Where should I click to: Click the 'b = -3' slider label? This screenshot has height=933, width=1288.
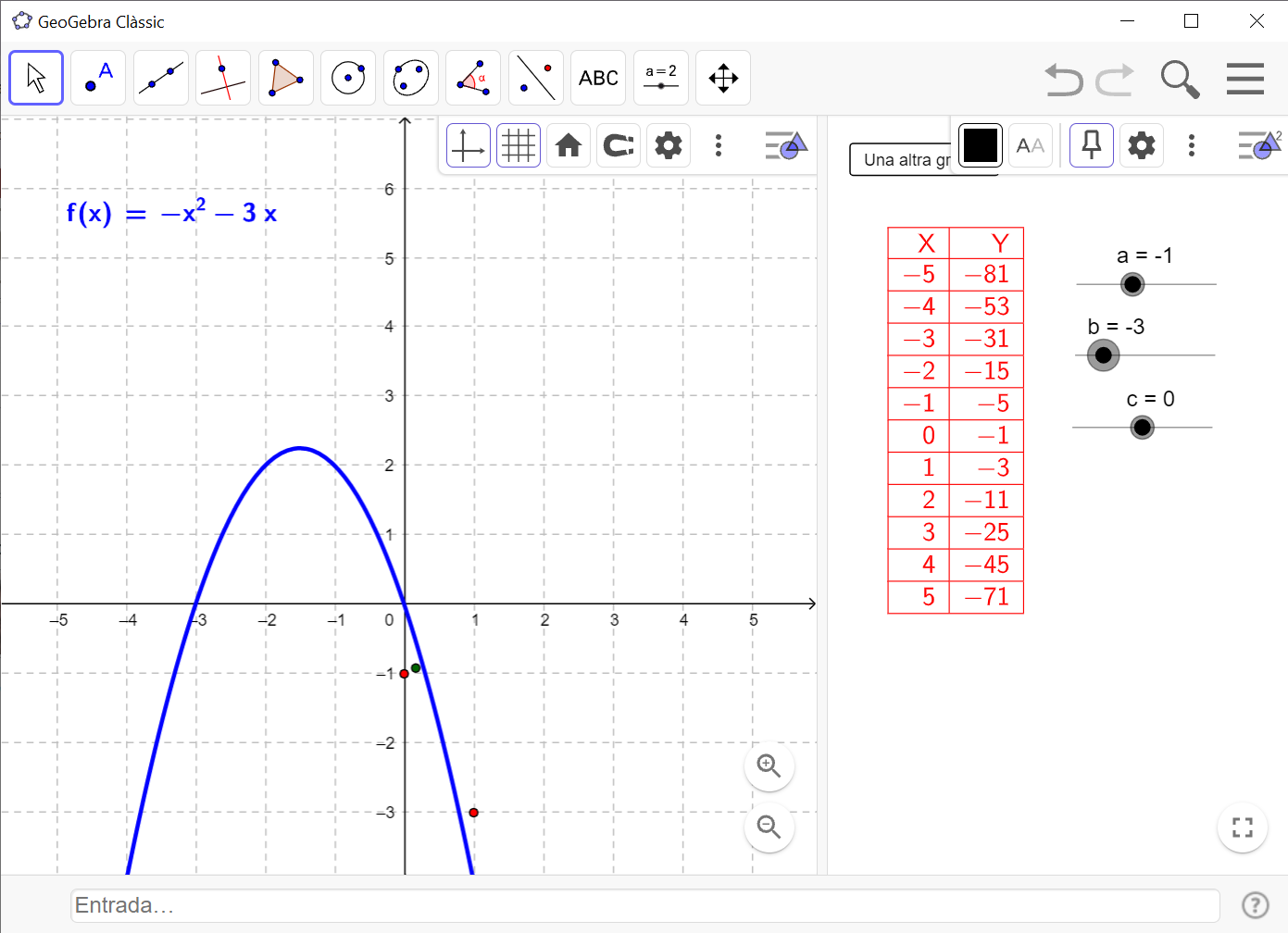coord(1116,327)
